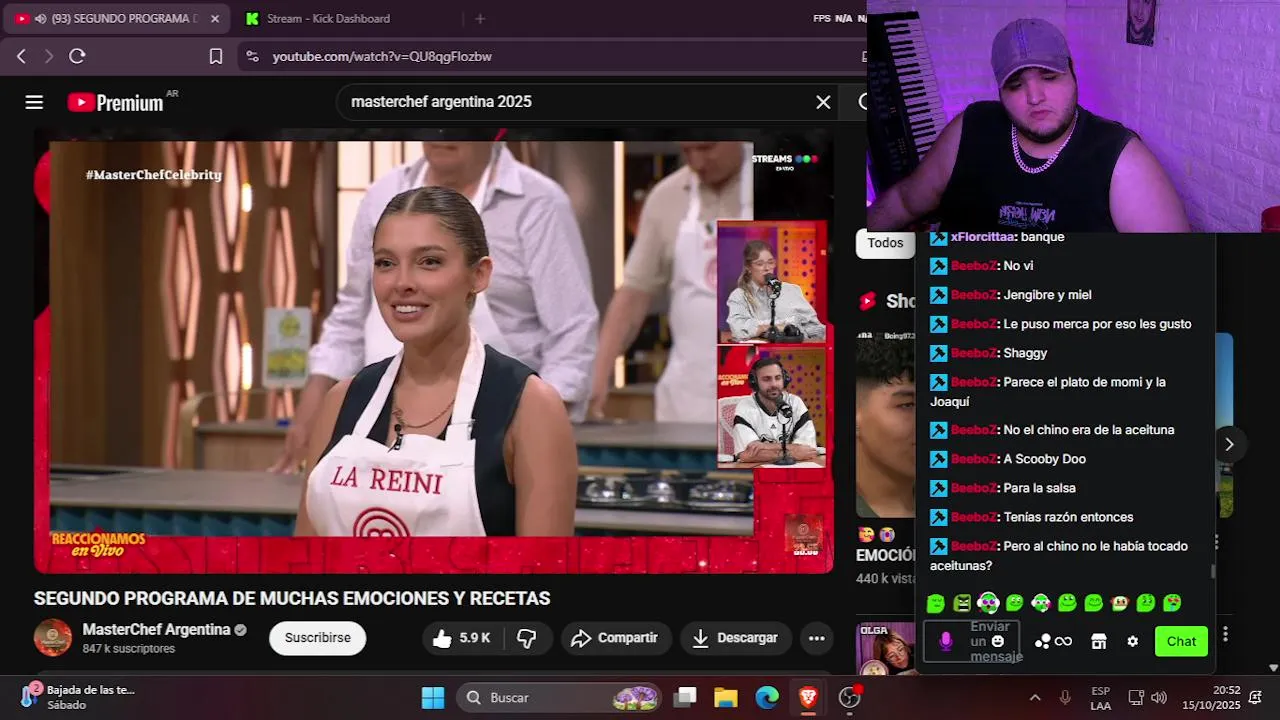Bookmark this page with the bookmark icon
Image resolution: width=1280 pixels, height=720 pixels.
(x=216, y=57)
